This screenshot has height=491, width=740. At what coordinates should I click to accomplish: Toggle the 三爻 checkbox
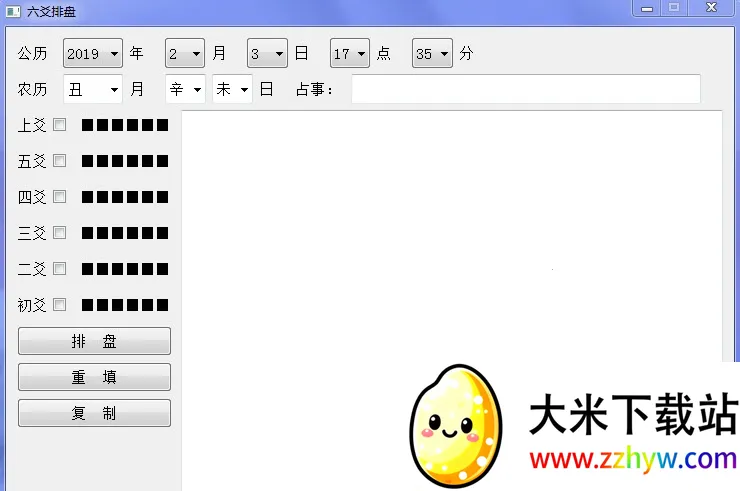coord(60,233)
